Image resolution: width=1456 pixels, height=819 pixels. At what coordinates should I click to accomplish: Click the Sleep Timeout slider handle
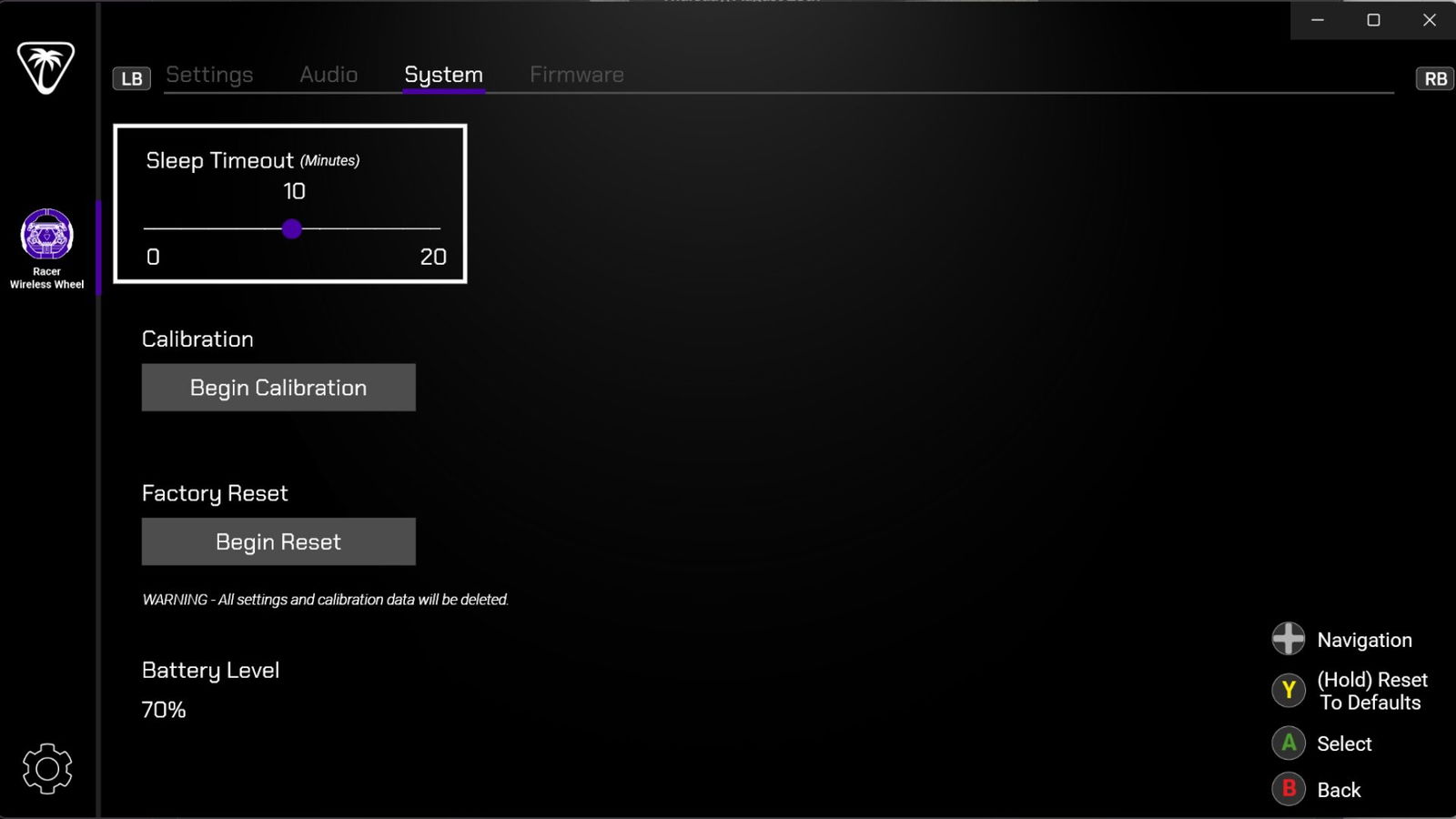click(291, 228)
